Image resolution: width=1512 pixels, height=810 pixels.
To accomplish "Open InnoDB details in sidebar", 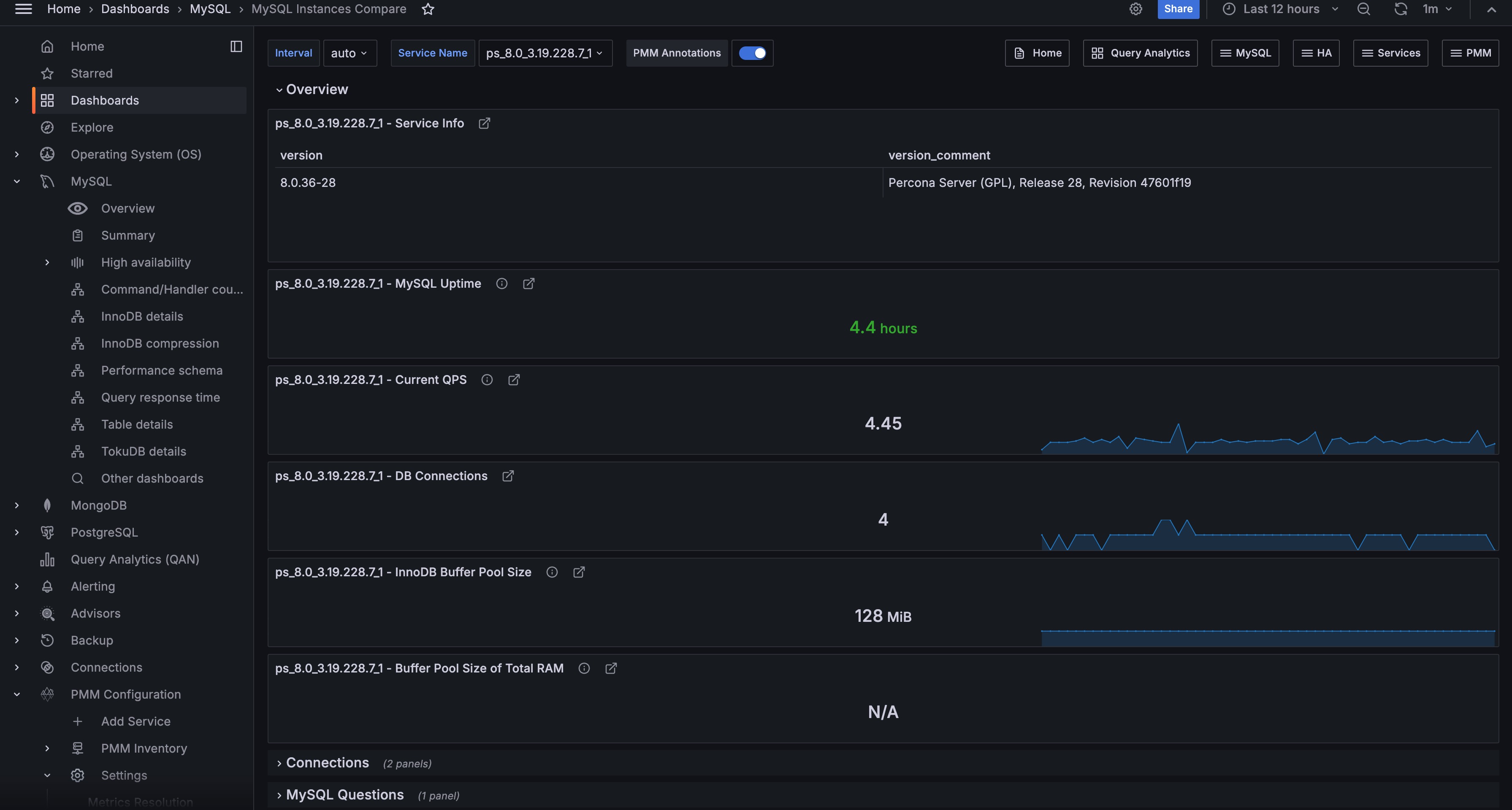I will pos(142,317).
